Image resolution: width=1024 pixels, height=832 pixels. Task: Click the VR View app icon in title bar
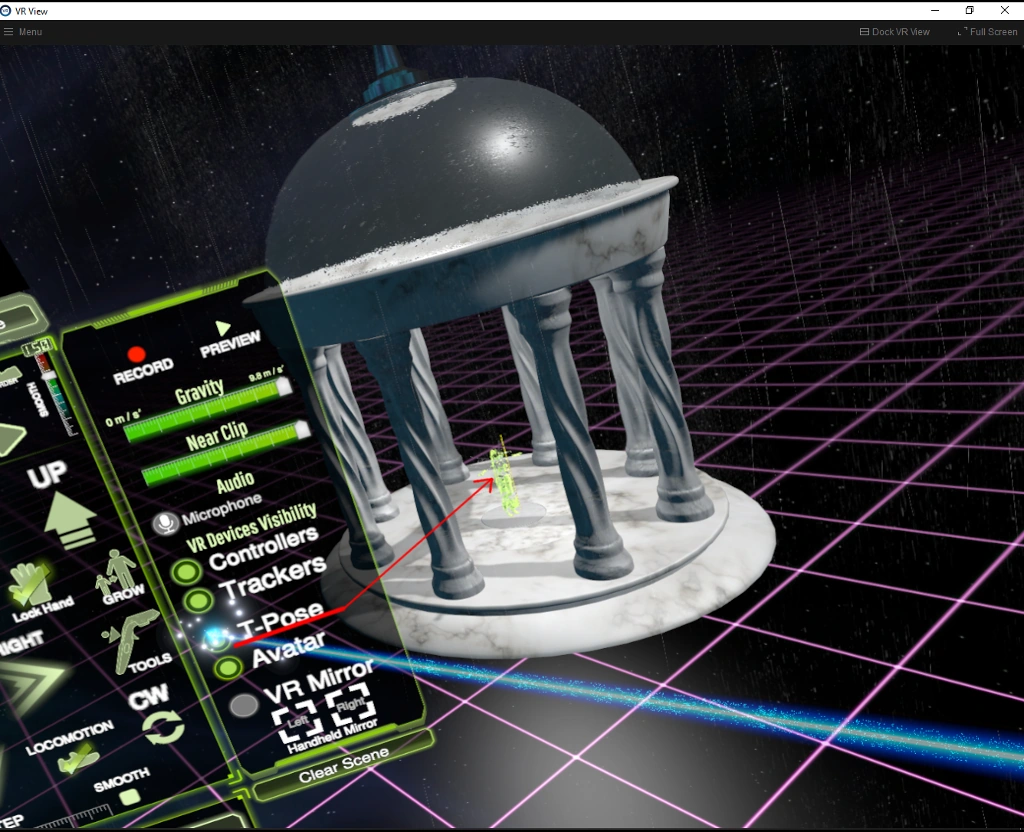click(x=6, y=10)
